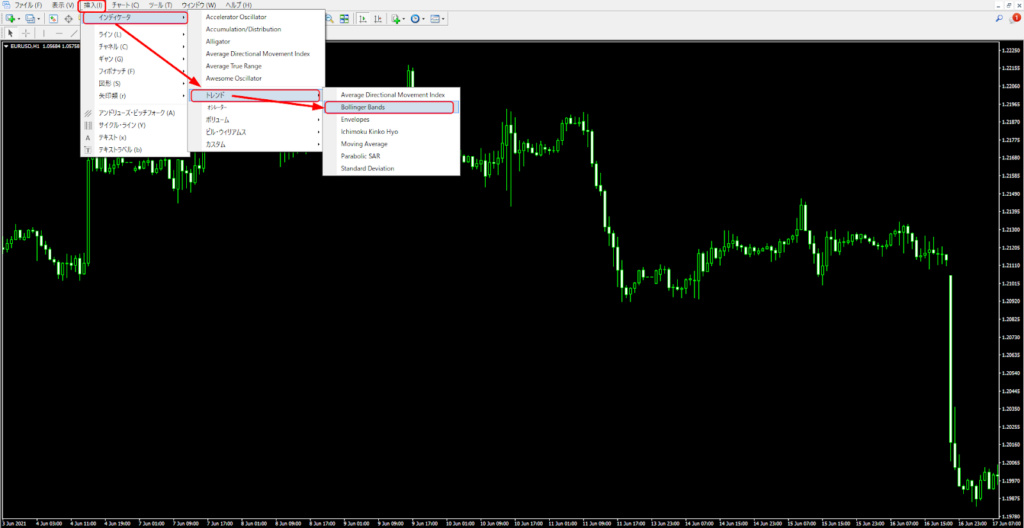
Task: Open the ツール (T) menu
Action: [160, 5]
